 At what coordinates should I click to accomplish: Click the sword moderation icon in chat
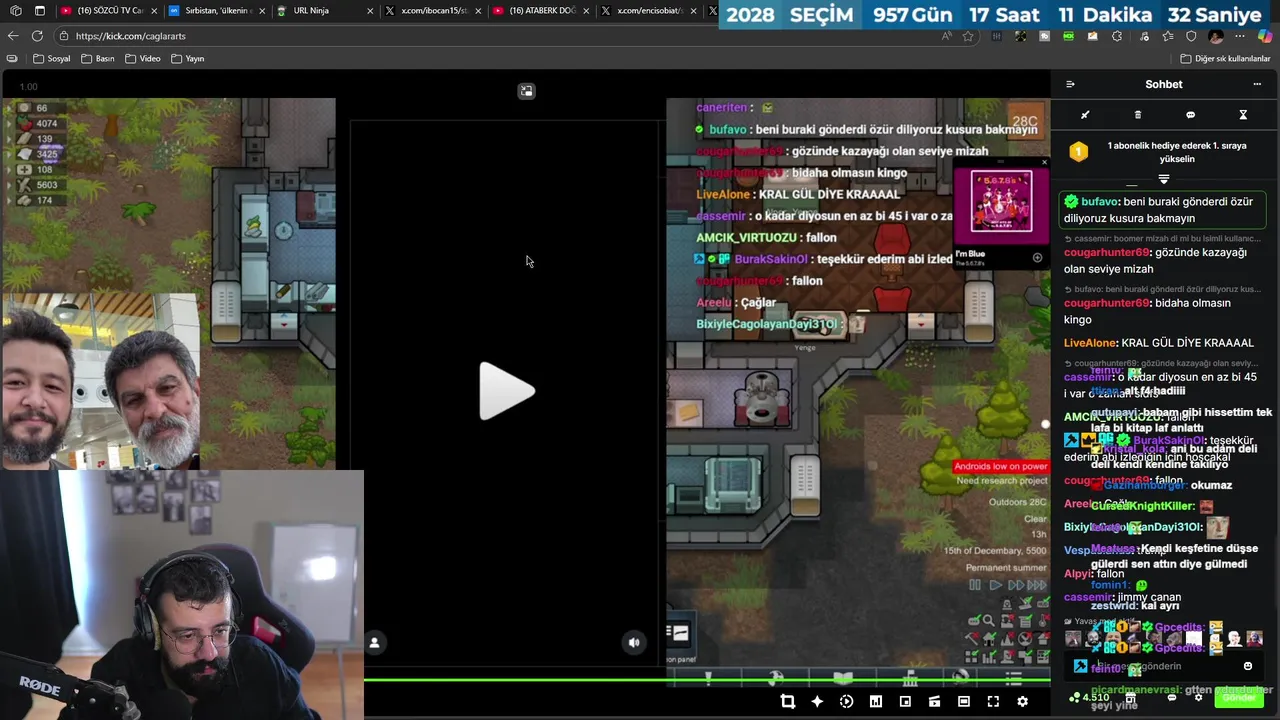1085,115
